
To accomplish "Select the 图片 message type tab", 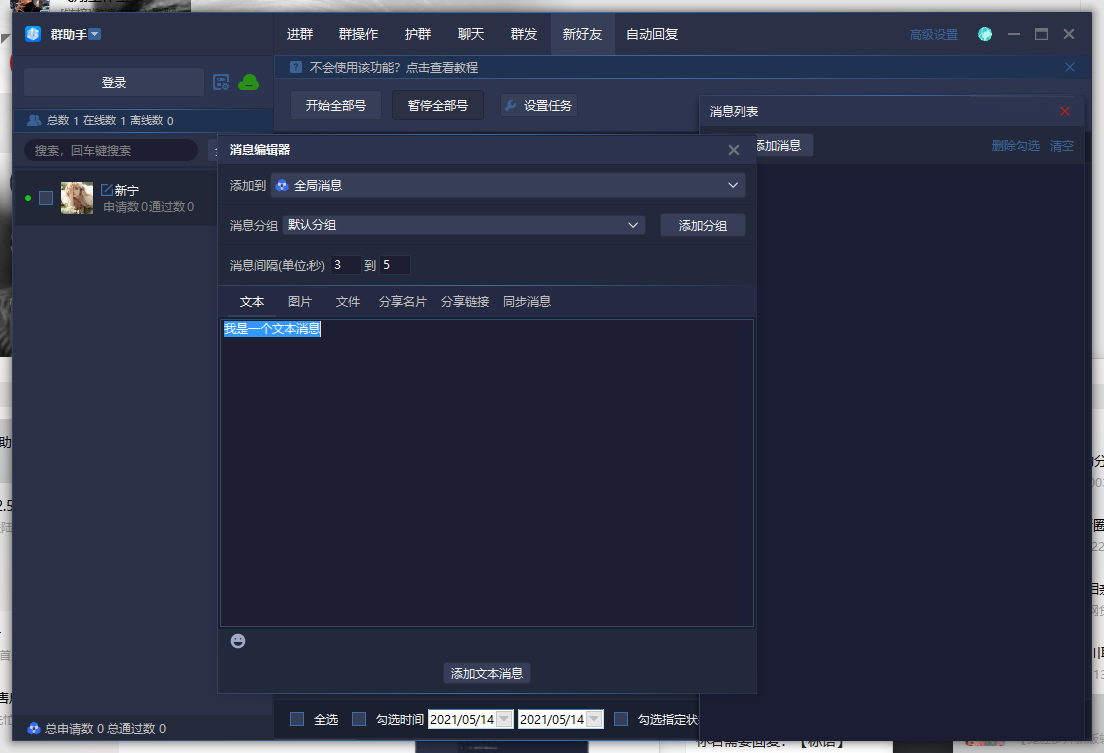I will [300, 301].
